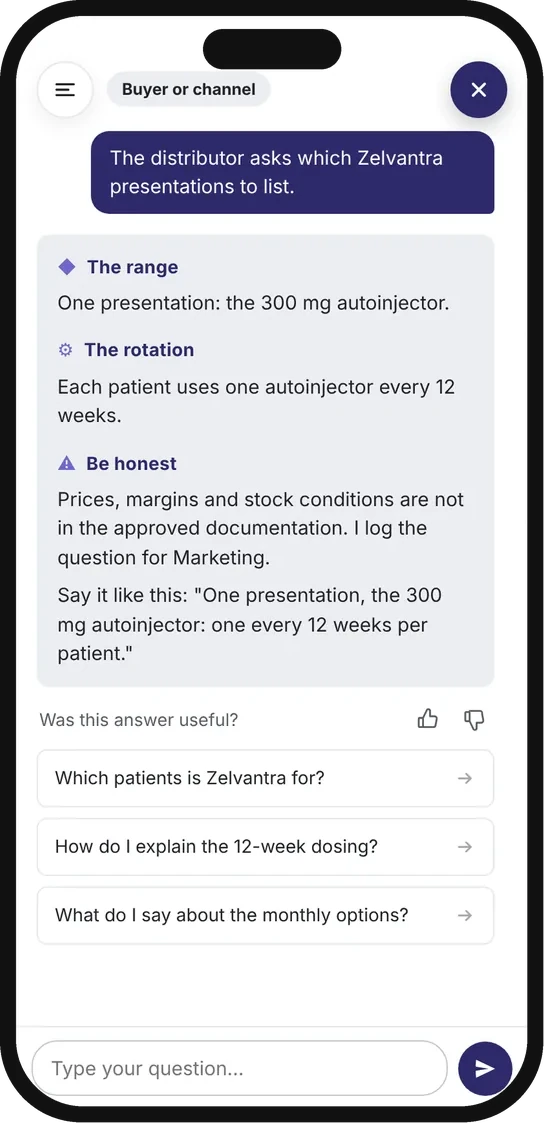544x1123 pixels.
Task: Ask how to explain the 12-week dosing
Action: [x=266, y=847]
